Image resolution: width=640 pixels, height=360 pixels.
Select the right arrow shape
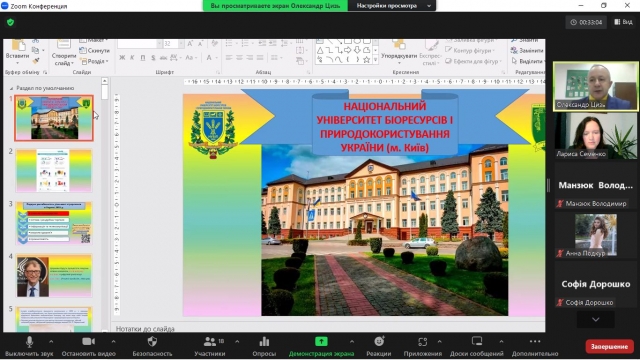pos(348,50)
